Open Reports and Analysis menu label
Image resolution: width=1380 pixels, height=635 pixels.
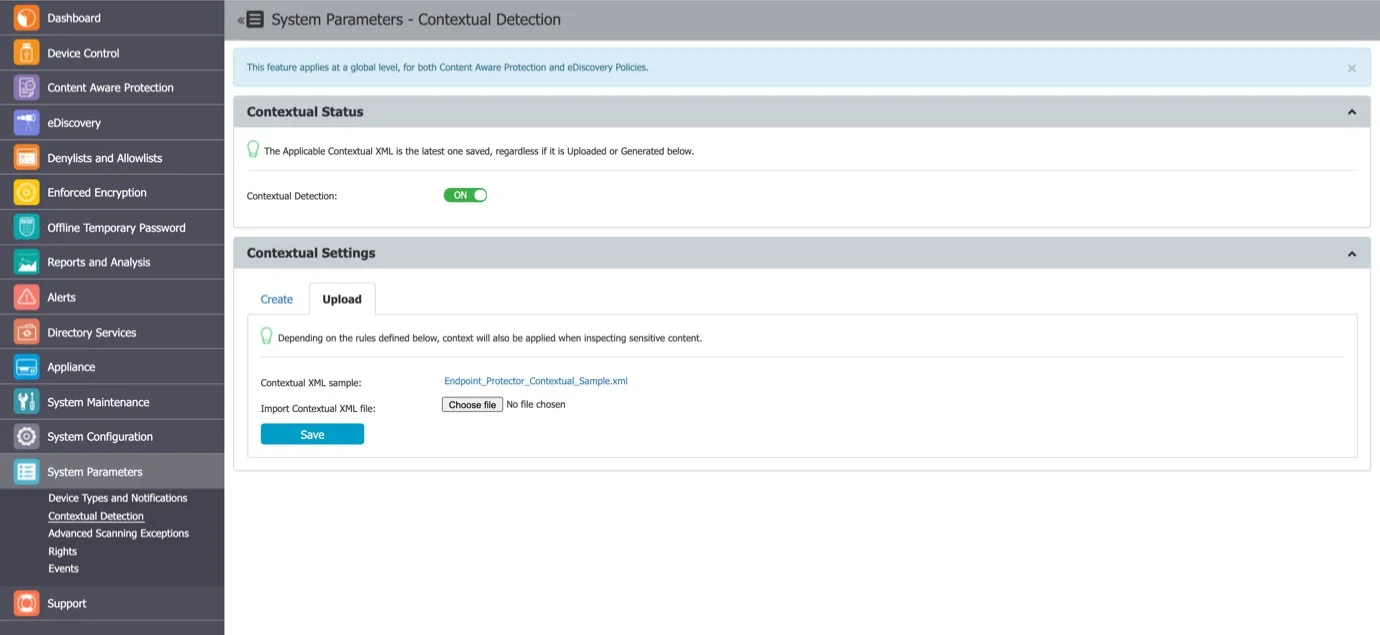[99, 262]
